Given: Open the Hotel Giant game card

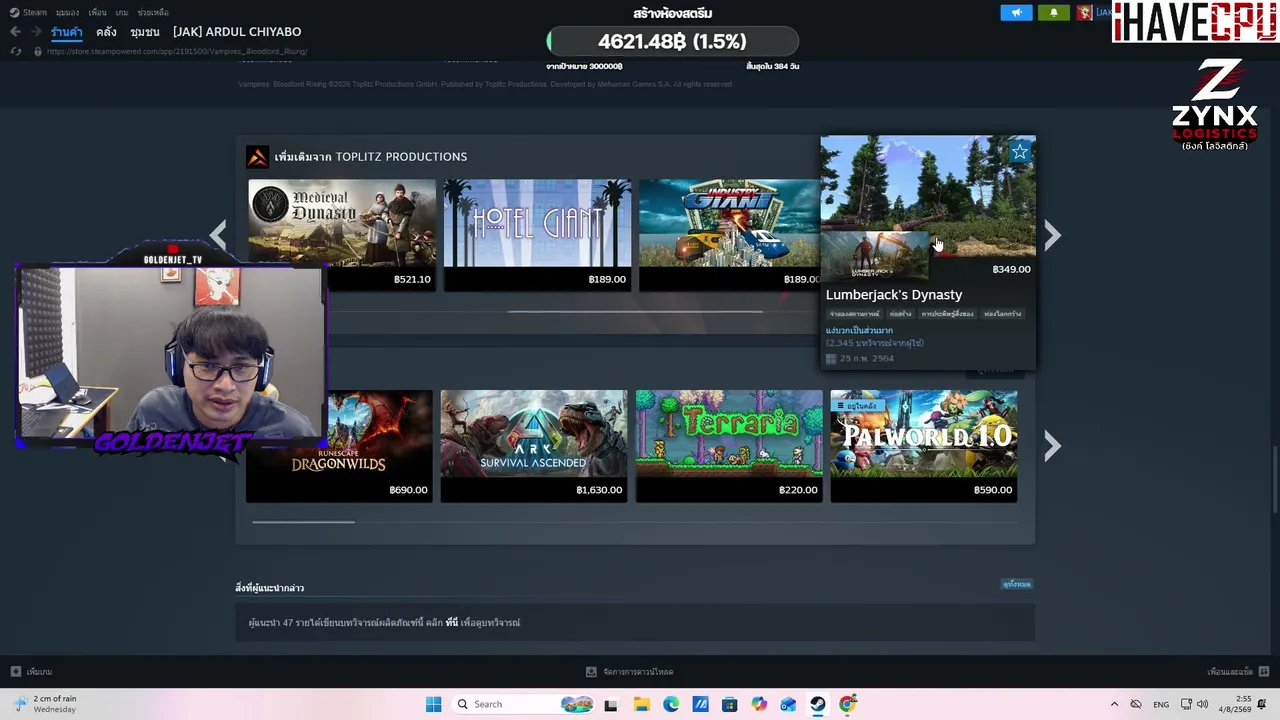Looking at the screenshot, I should point(538,236).
